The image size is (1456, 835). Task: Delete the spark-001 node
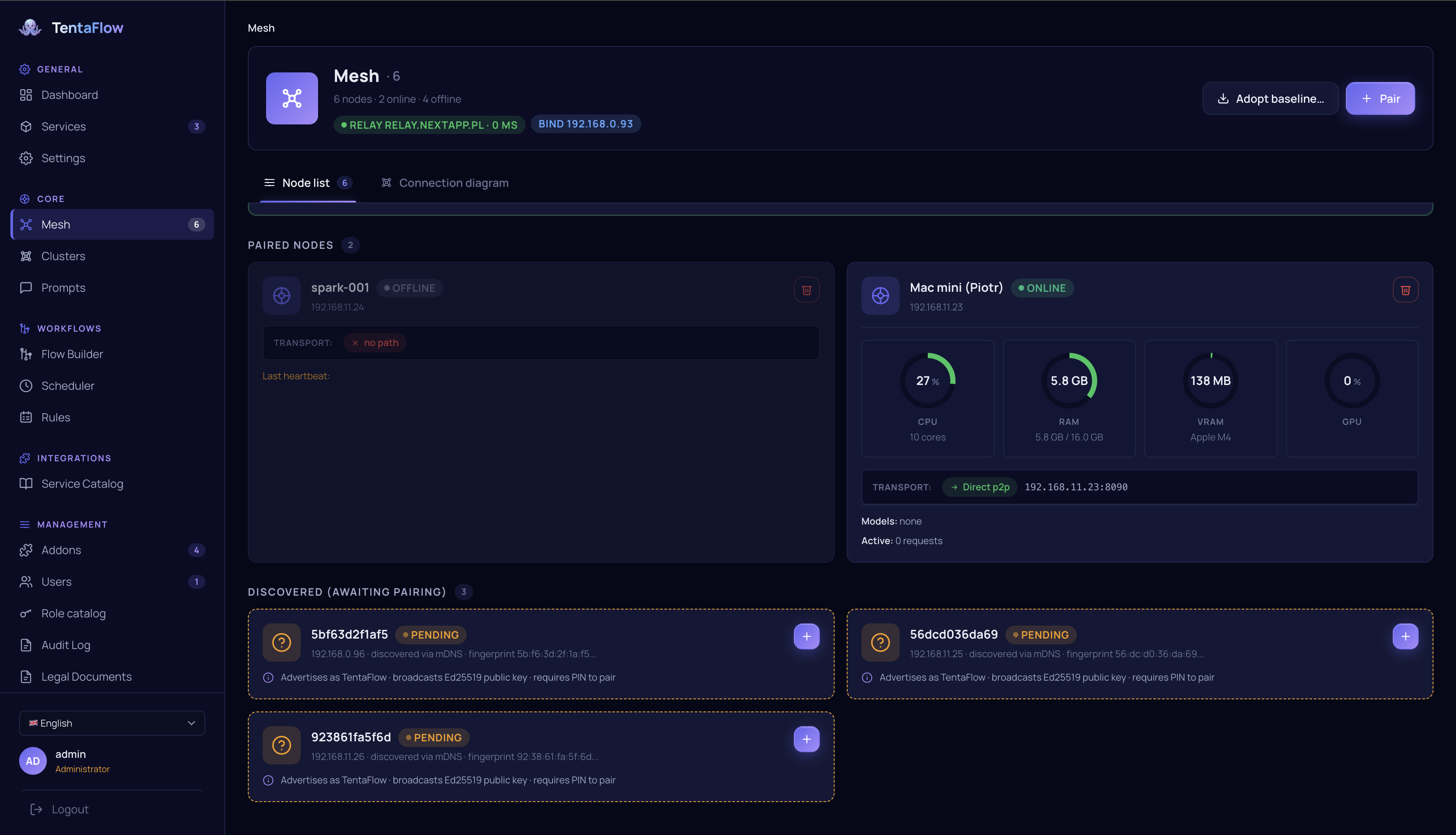(x=806, y=290)
